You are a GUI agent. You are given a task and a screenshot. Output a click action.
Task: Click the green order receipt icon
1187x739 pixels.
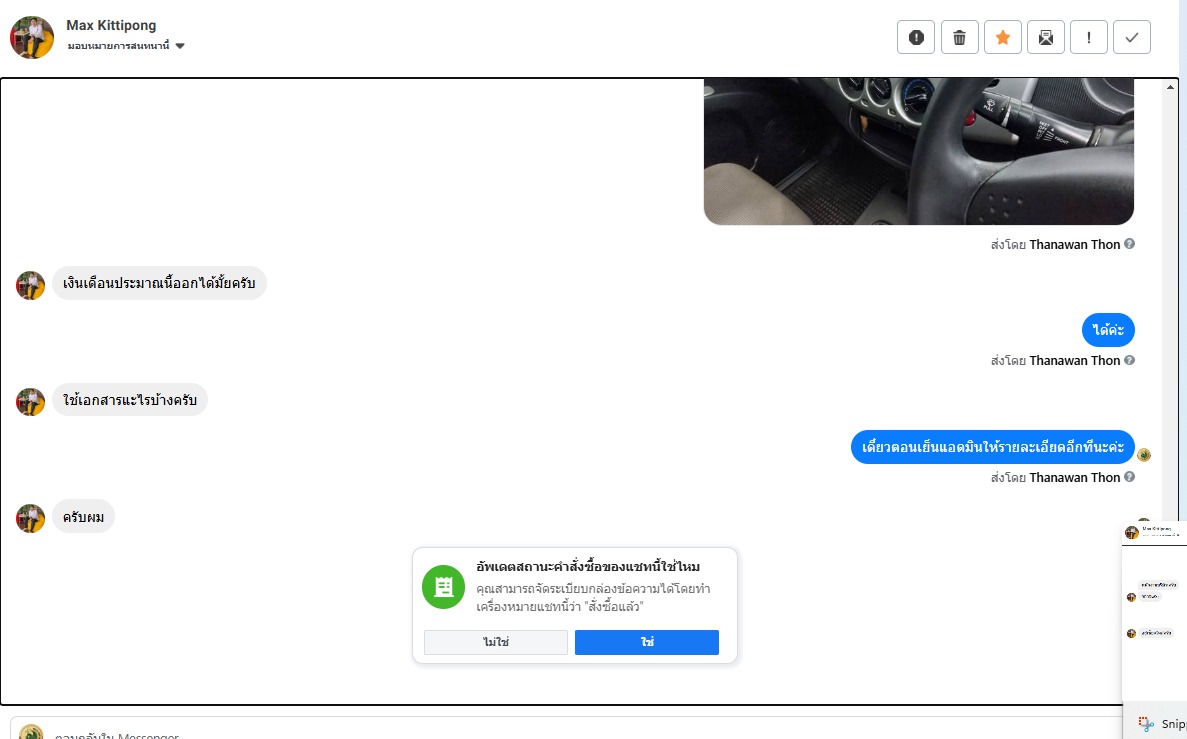point(444,587)
